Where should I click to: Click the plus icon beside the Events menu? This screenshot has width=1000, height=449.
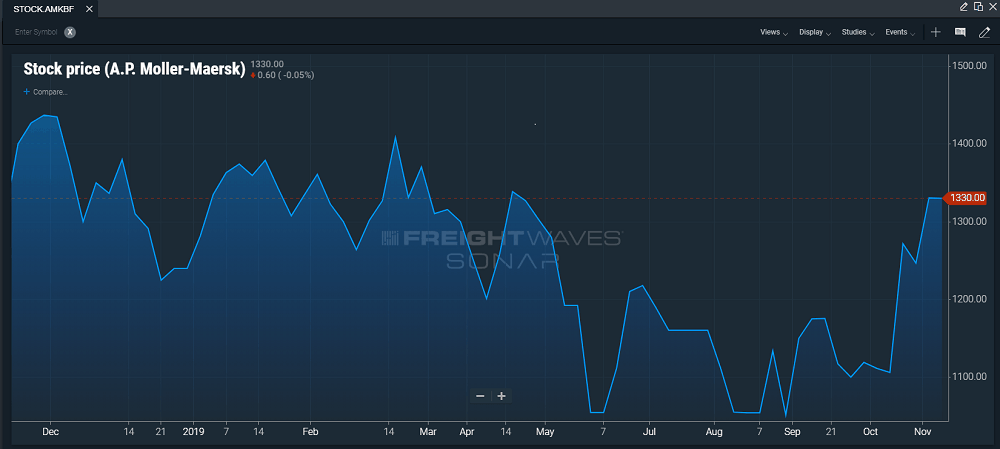[x=935, y=32]
